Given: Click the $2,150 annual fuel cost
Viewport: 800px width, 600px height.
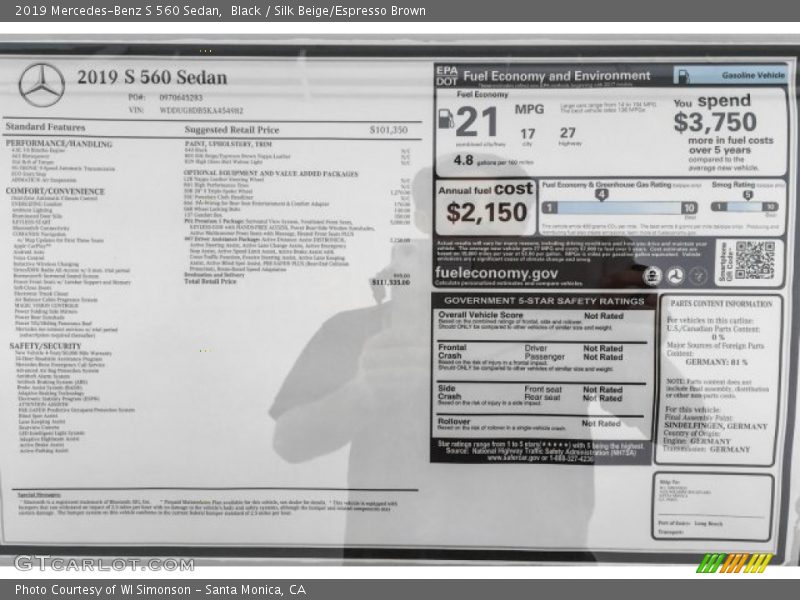Looking at the screenshot, I should (486, 212).
